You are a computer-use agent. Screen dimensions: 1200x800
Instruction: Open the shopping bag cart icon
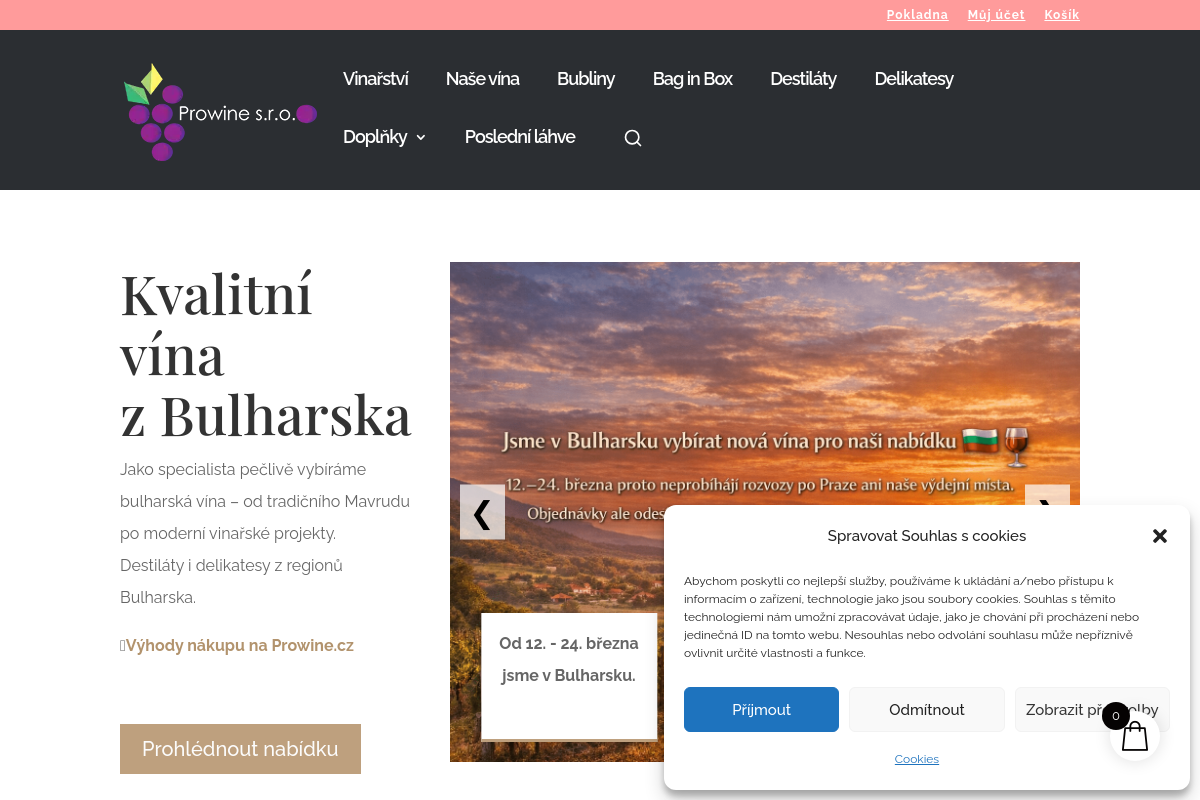(x=1135, y=736)
